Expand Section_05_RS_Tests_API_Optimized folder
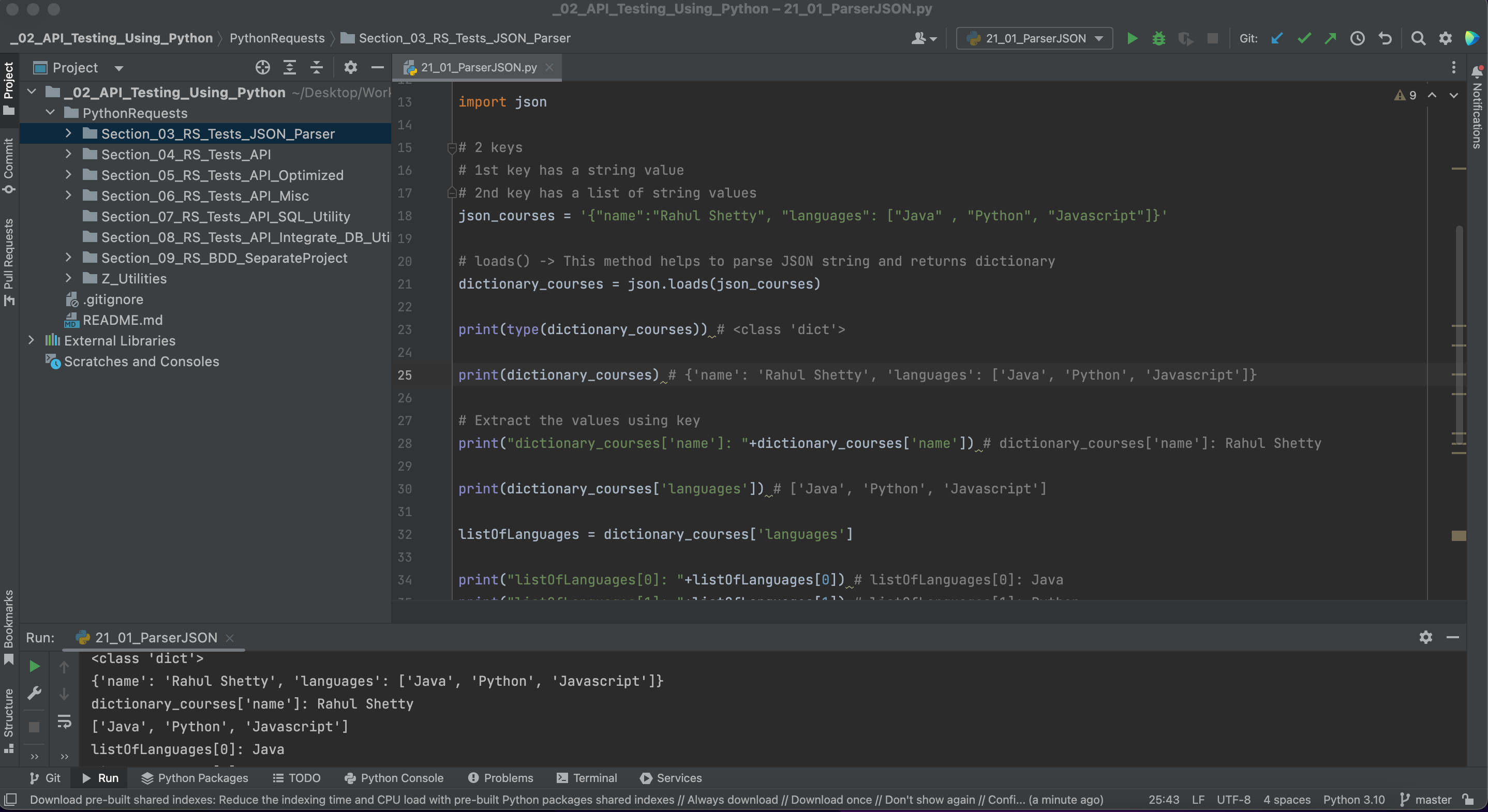 [x=68, y=174]
